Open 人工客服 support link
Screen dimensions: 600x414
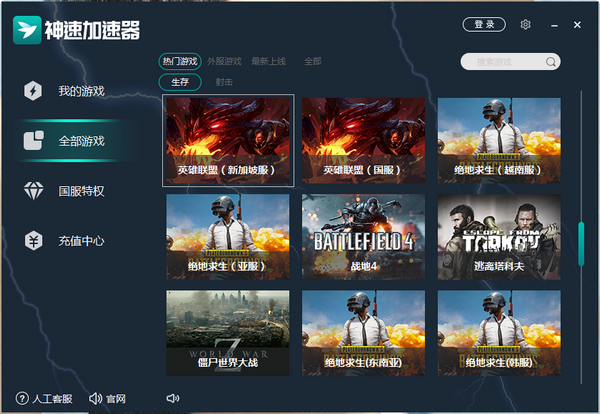click(52, 399)
